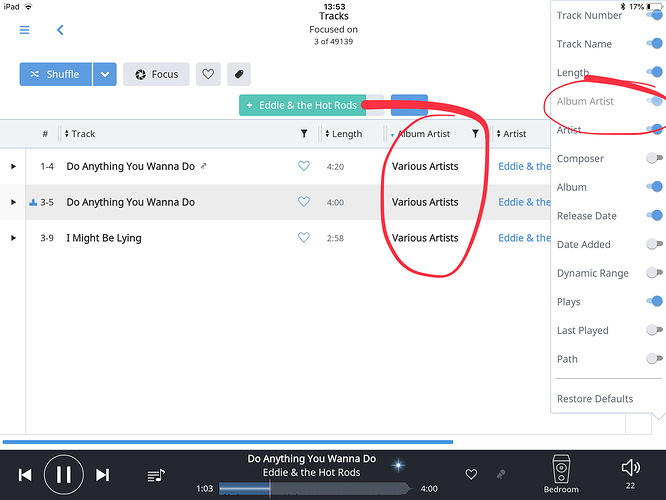Click the Eddie & the Hot Rods focus chip
This screenshot has height=500, width=666.
click(x=302, y=105)
